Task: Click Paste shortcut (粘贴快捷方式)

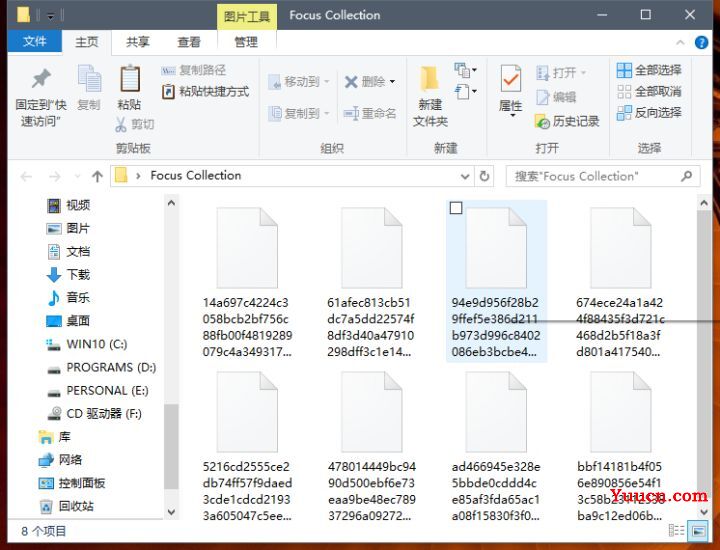Action: point(205,91)
